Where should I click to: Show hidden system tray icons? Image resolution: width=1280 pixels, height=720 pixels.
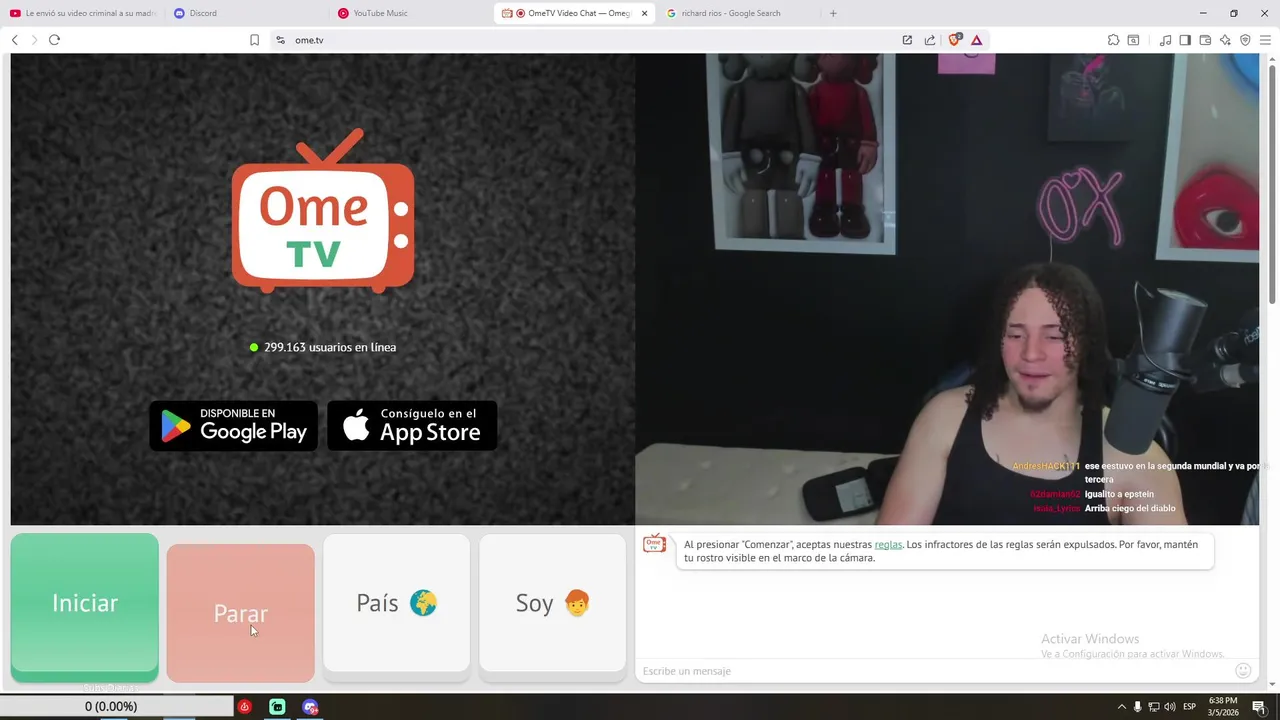tap(1121, 707)
